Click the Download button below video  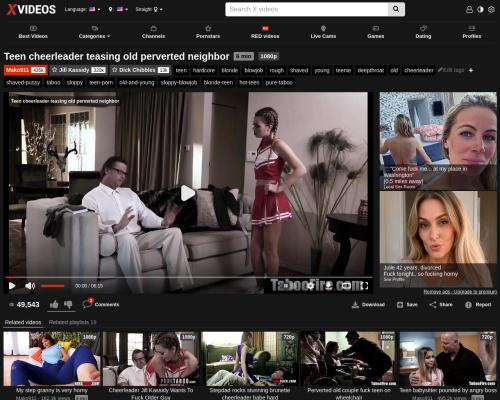click(368, 305)
